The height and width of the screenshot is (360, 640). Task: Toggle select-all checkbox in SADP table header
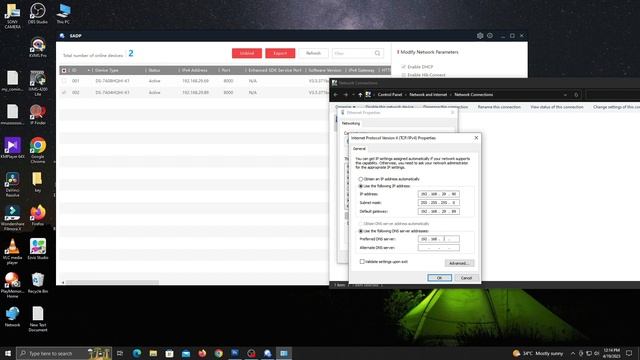64,71
